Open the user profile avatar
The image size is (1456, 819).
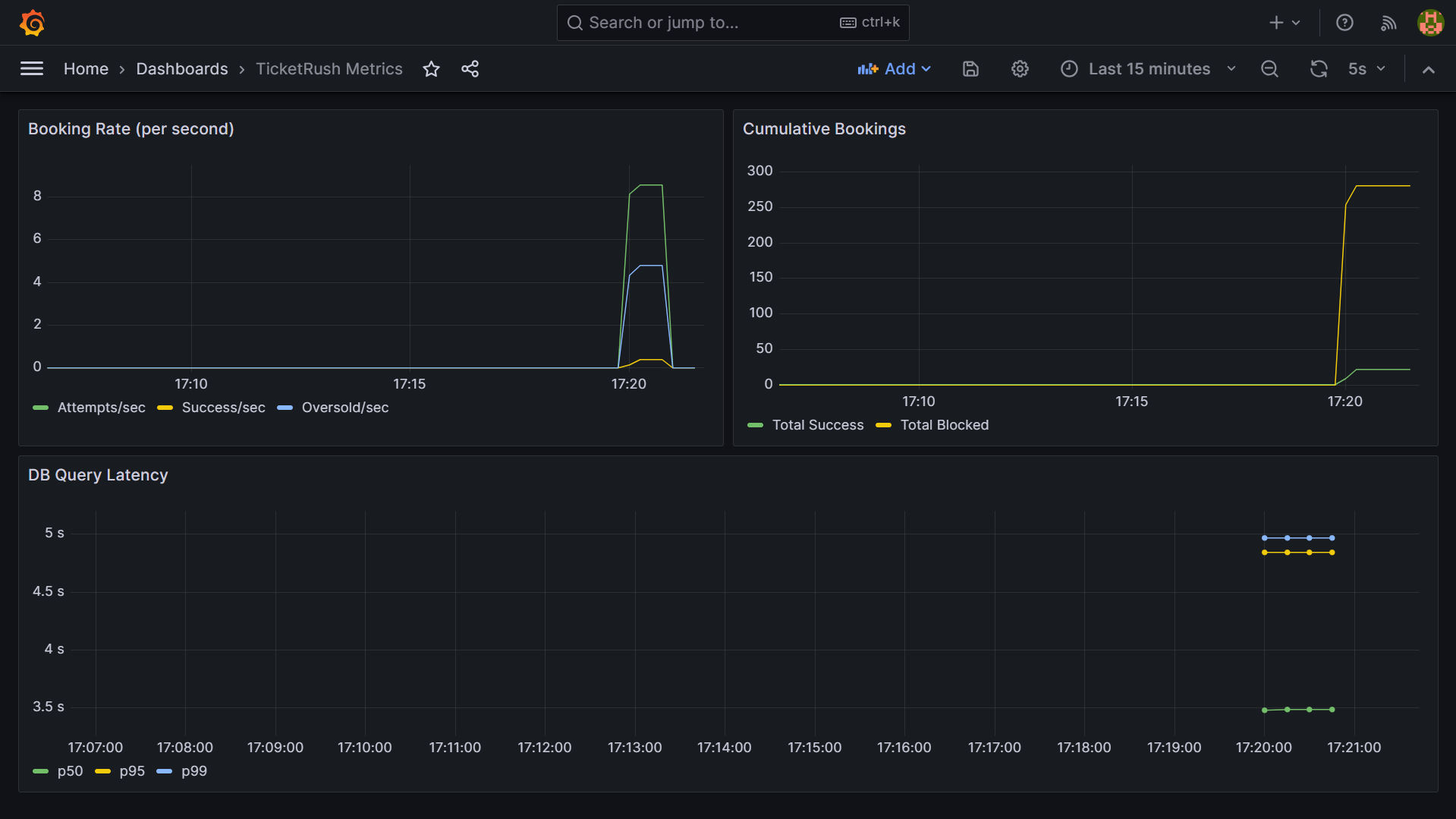[1430, 23]
